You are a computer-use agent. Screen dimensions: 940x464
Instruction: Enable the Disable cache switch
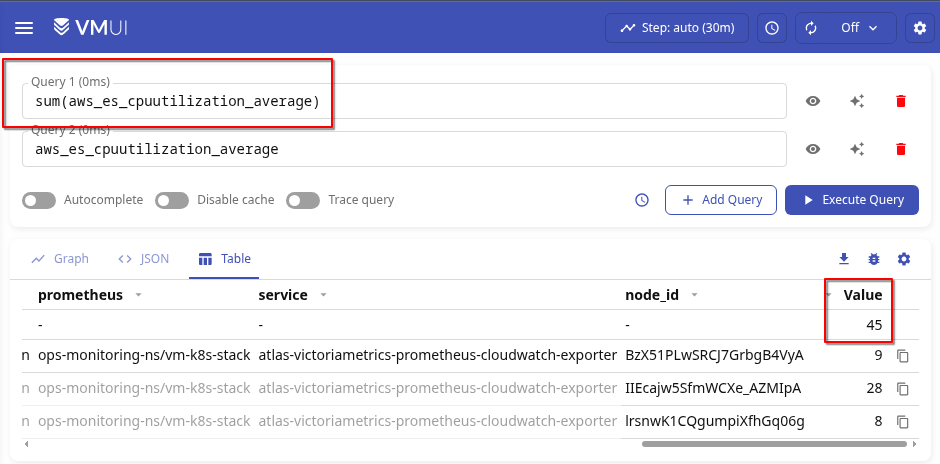172,200
